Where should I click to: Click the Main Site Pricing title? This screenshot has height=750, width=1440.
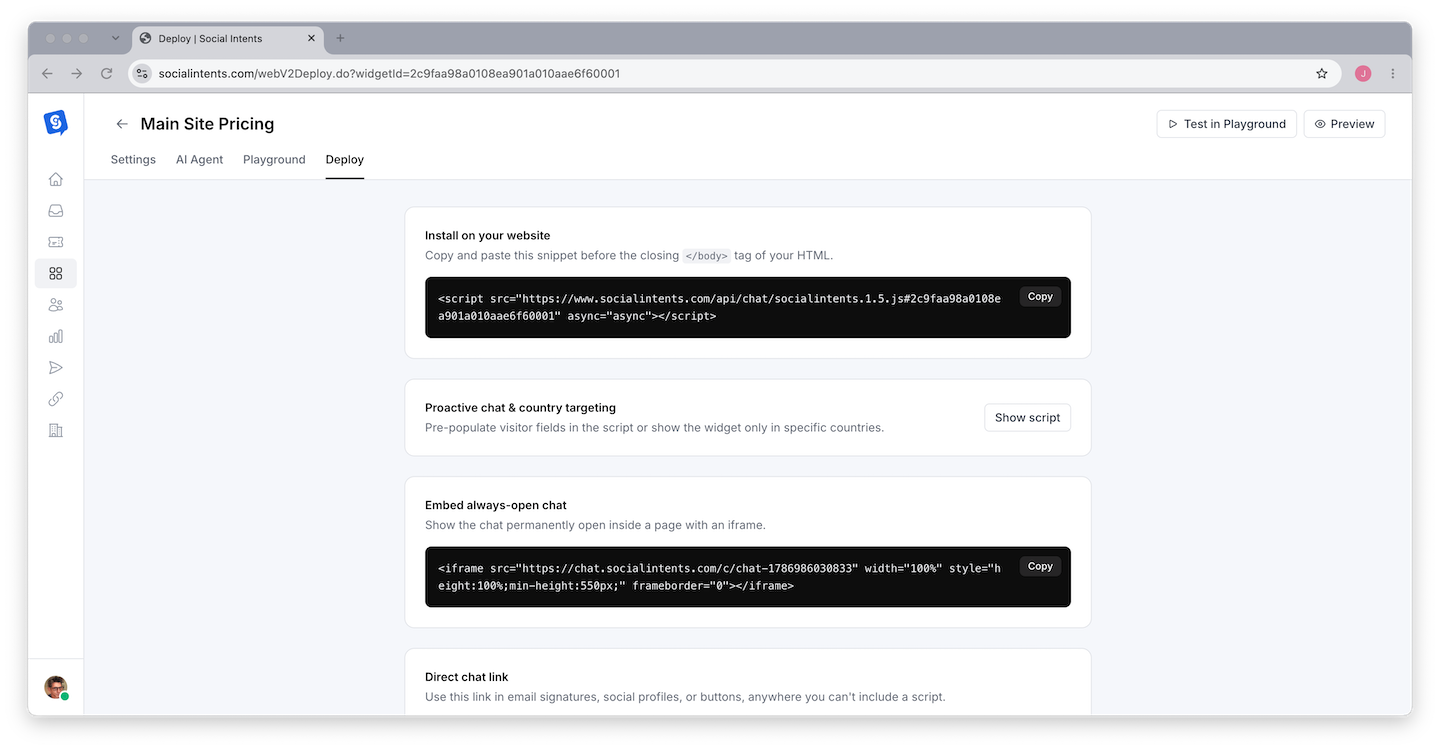[207, 124]
